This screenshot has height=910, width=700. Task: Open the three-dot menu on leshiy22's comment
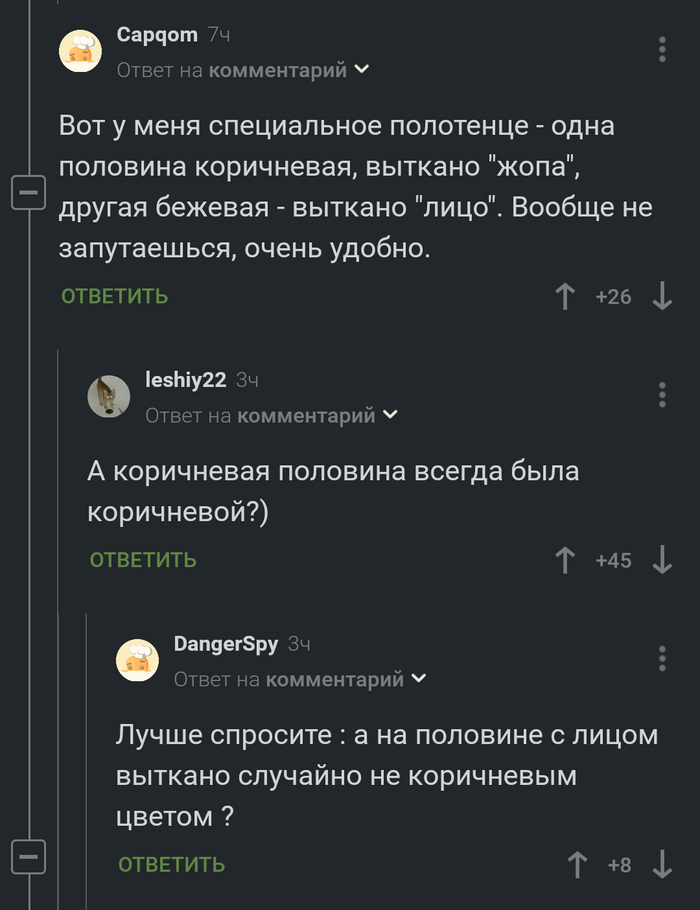(x=661, y=392)
